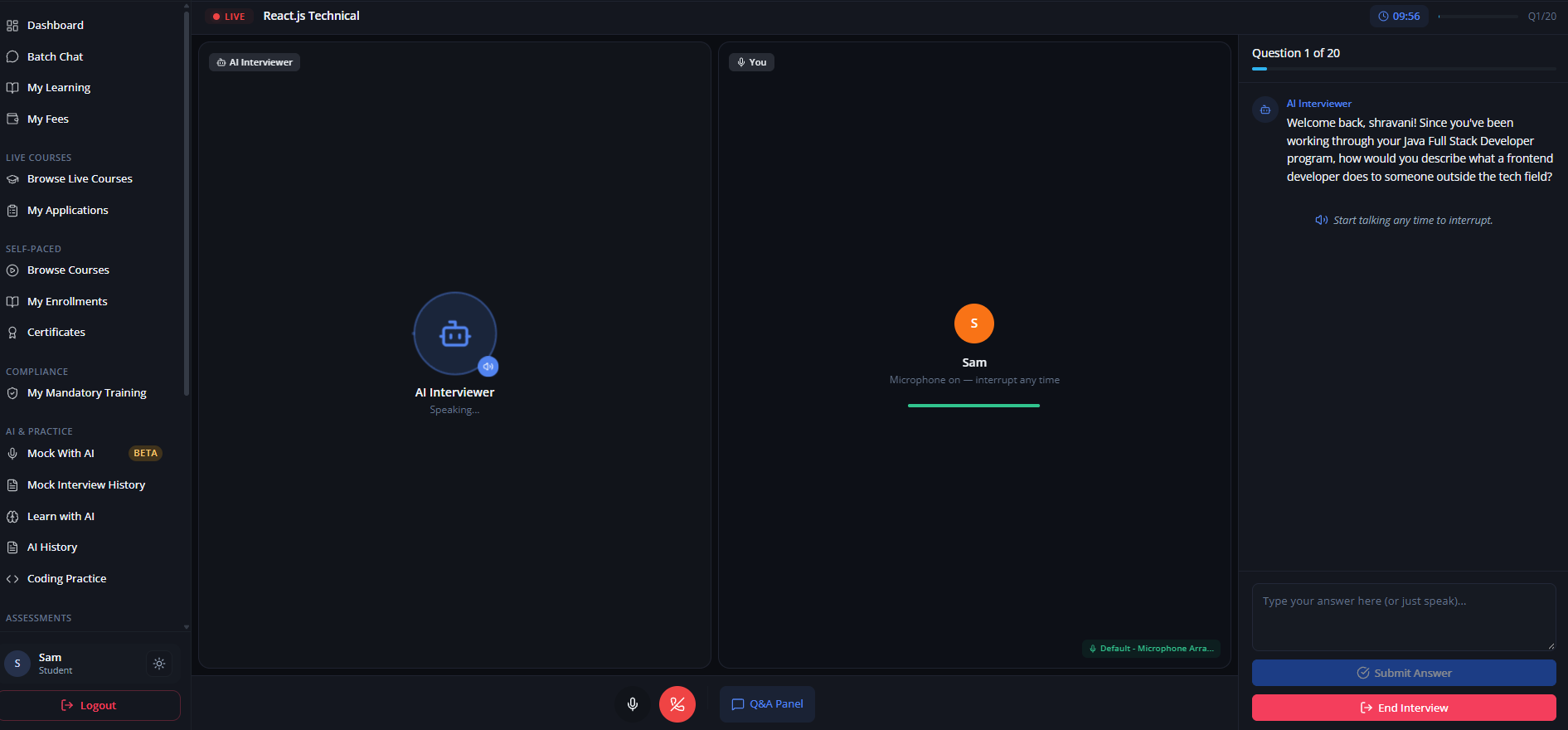
Task: Click the AI Interviewer speaker badge icon
Action: [488, 366]
